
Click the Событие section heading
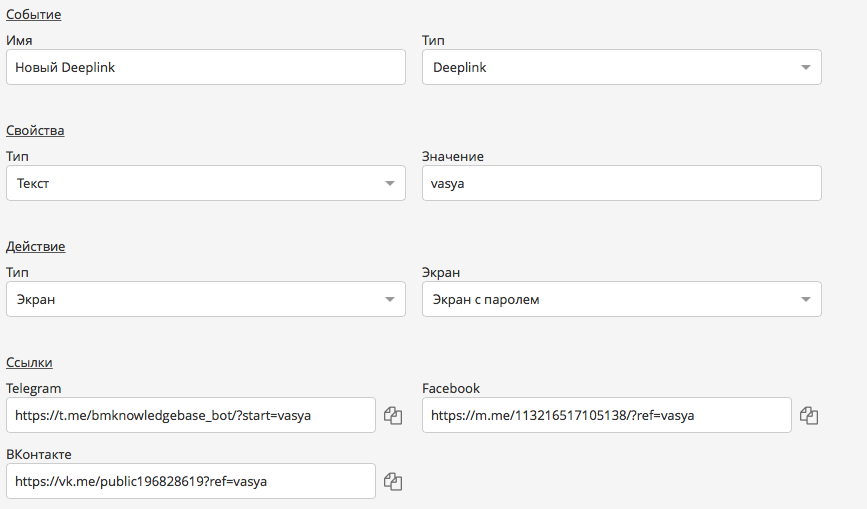[33, 15]
